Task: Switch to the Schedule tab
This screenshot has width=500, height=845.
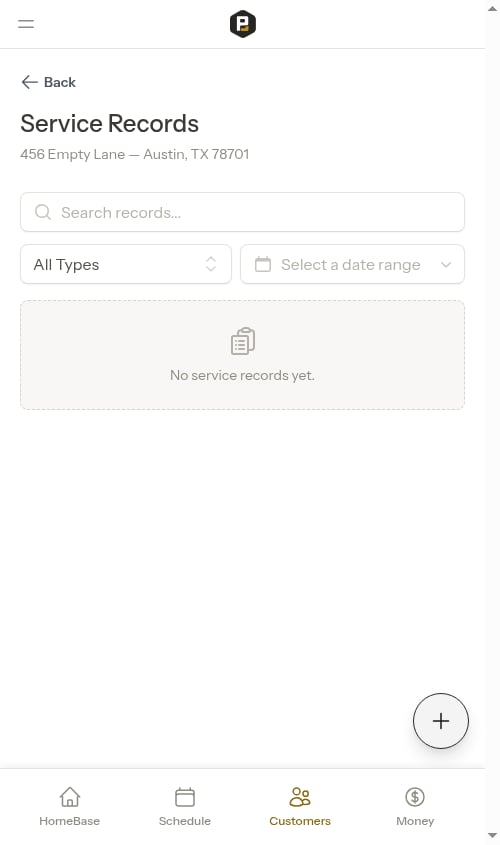Action: click(x=185, y=806)
